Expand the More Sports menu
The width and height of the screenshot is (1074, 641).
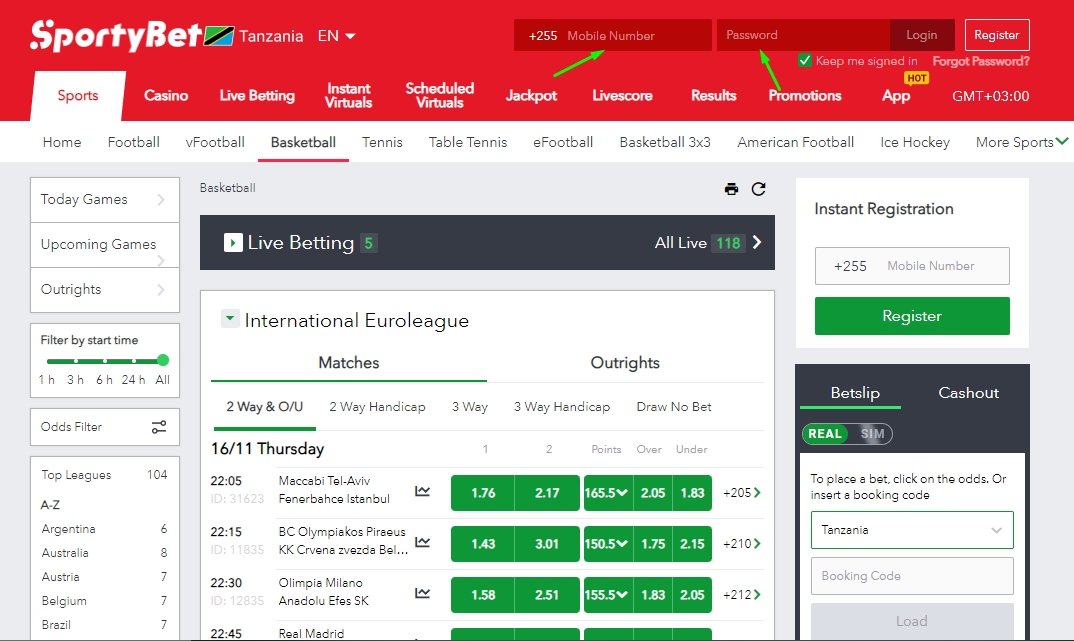click(x=1021, y=142)
